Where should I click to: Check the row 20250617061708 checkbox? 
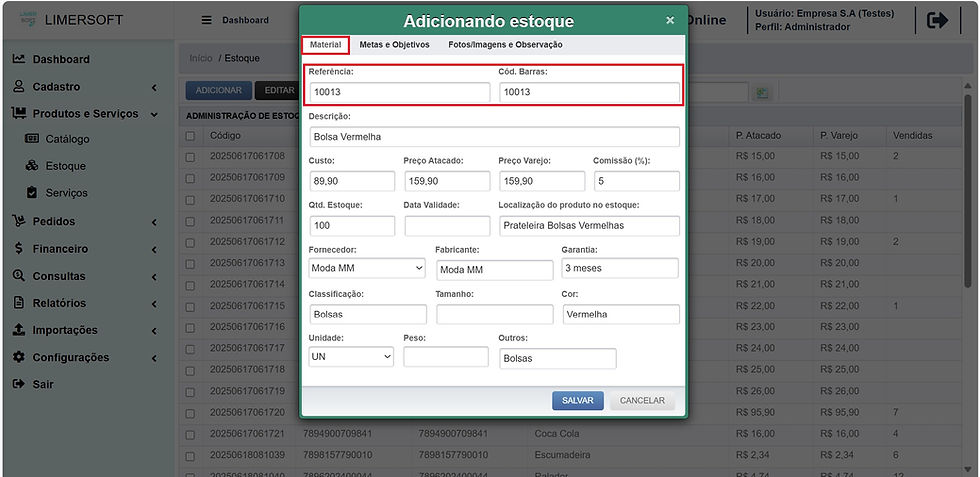(x=191, y=157)
